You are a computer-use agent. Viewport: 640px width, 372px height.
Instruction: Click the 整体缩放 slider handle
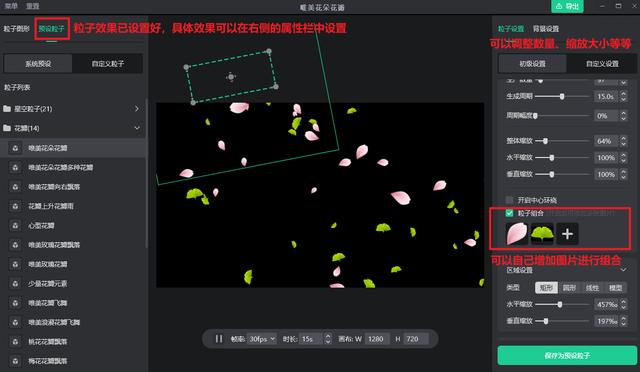tap(545, 141)
